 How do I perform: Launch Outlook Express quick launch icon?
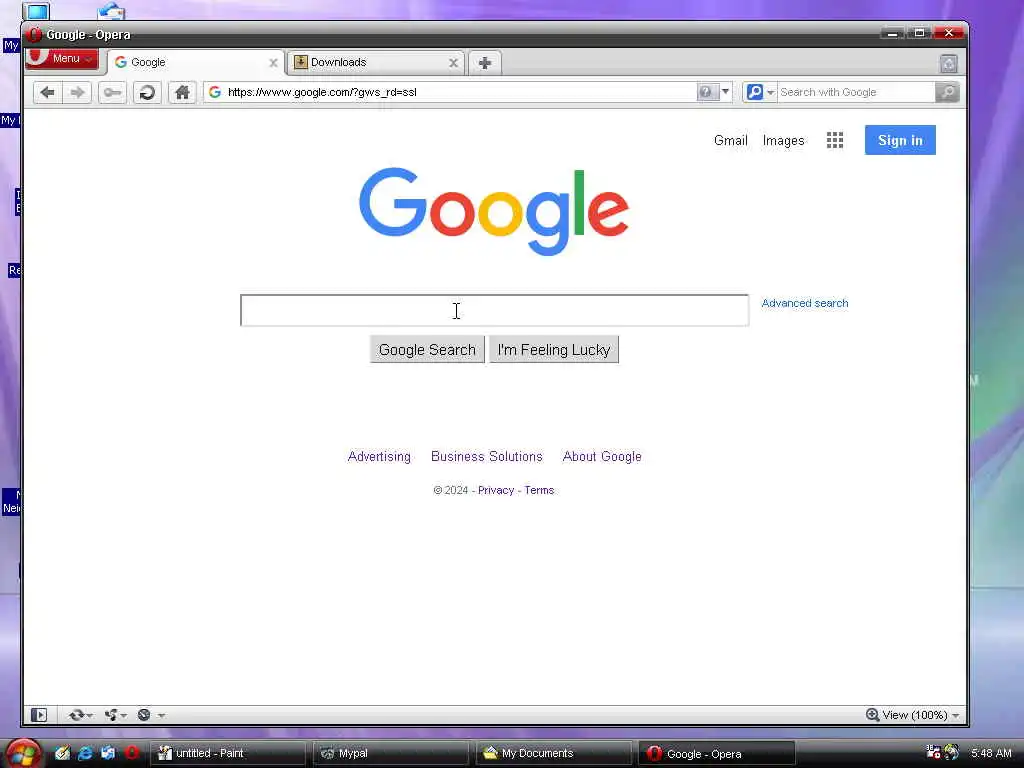(108, 753)
